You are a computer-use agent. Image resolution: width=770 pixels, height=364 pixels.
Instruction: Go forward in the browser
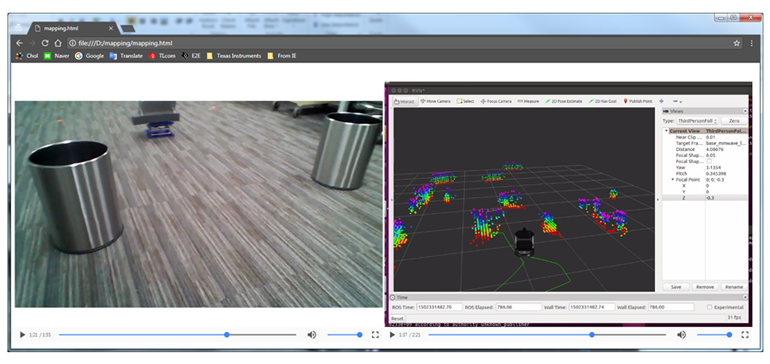(x=32, y=43)
